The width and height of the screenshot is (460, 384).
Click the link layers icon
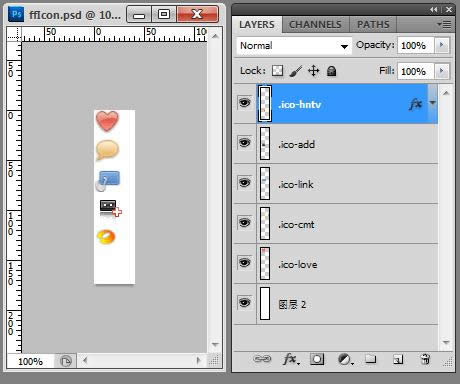[262, 359]
